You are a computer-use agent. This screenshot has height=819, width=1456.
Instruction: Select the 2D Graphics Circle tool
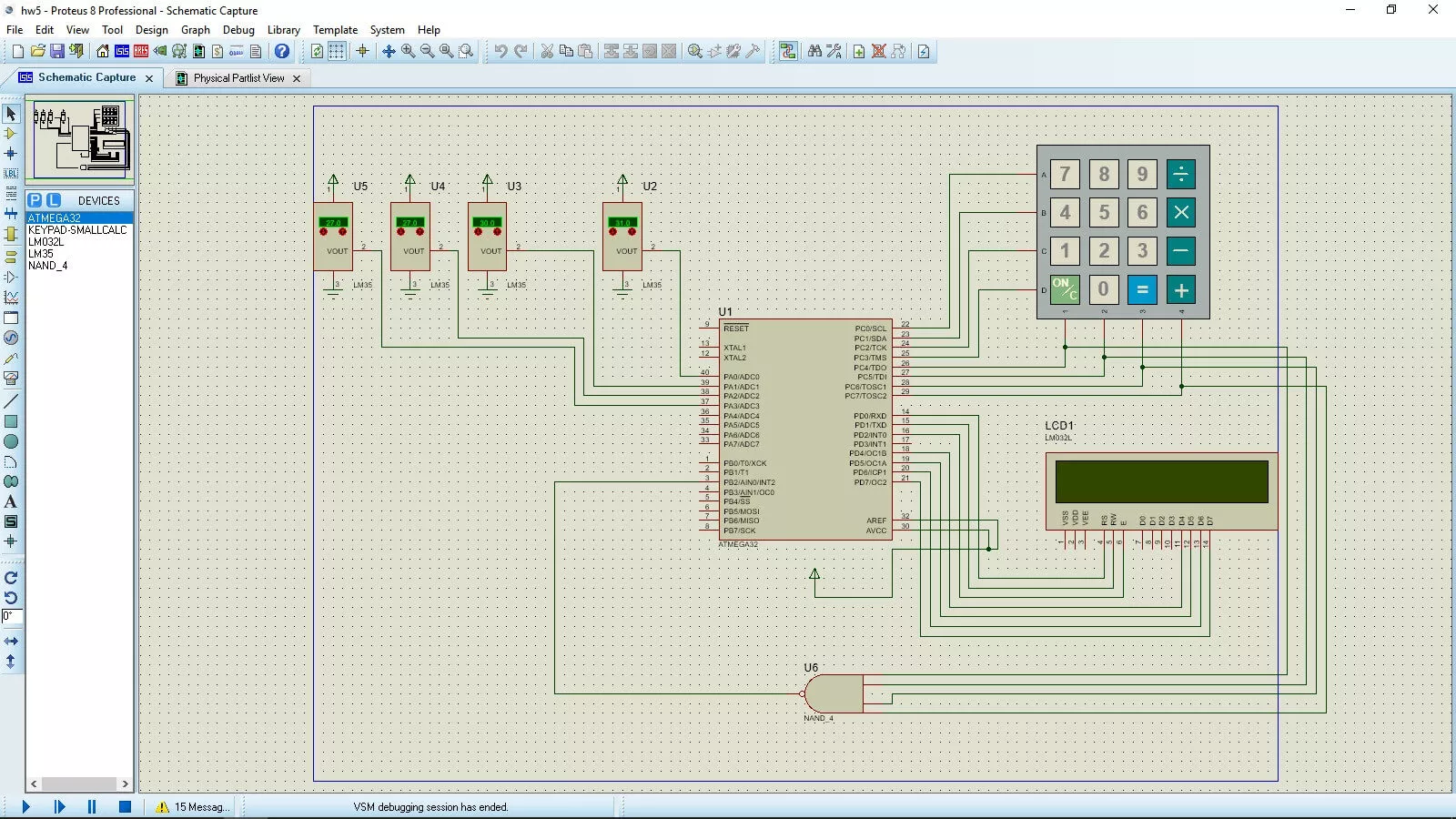coord(11,441)
